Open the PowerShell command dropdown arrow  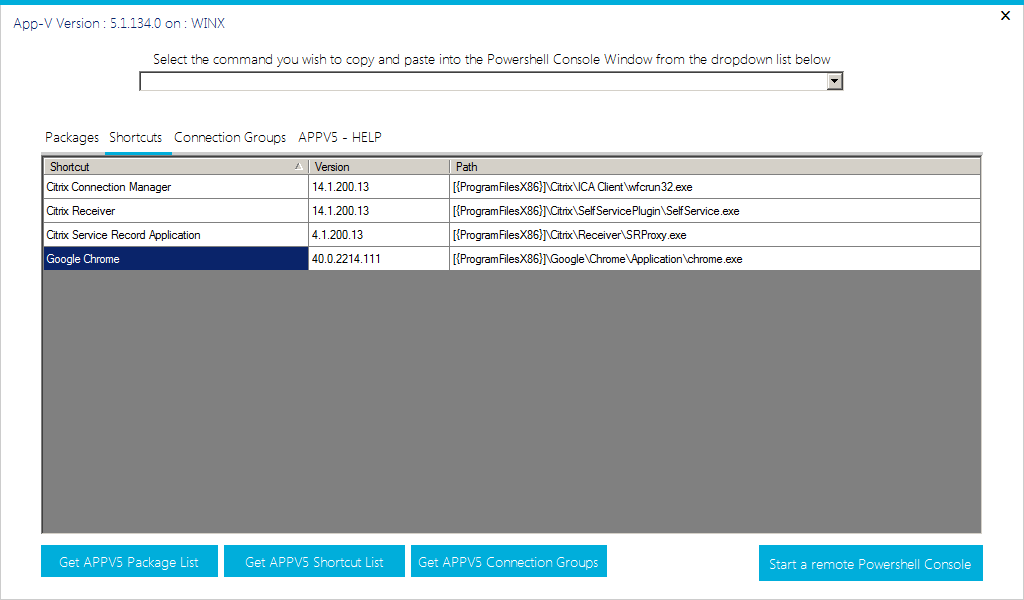coord(835,82)
